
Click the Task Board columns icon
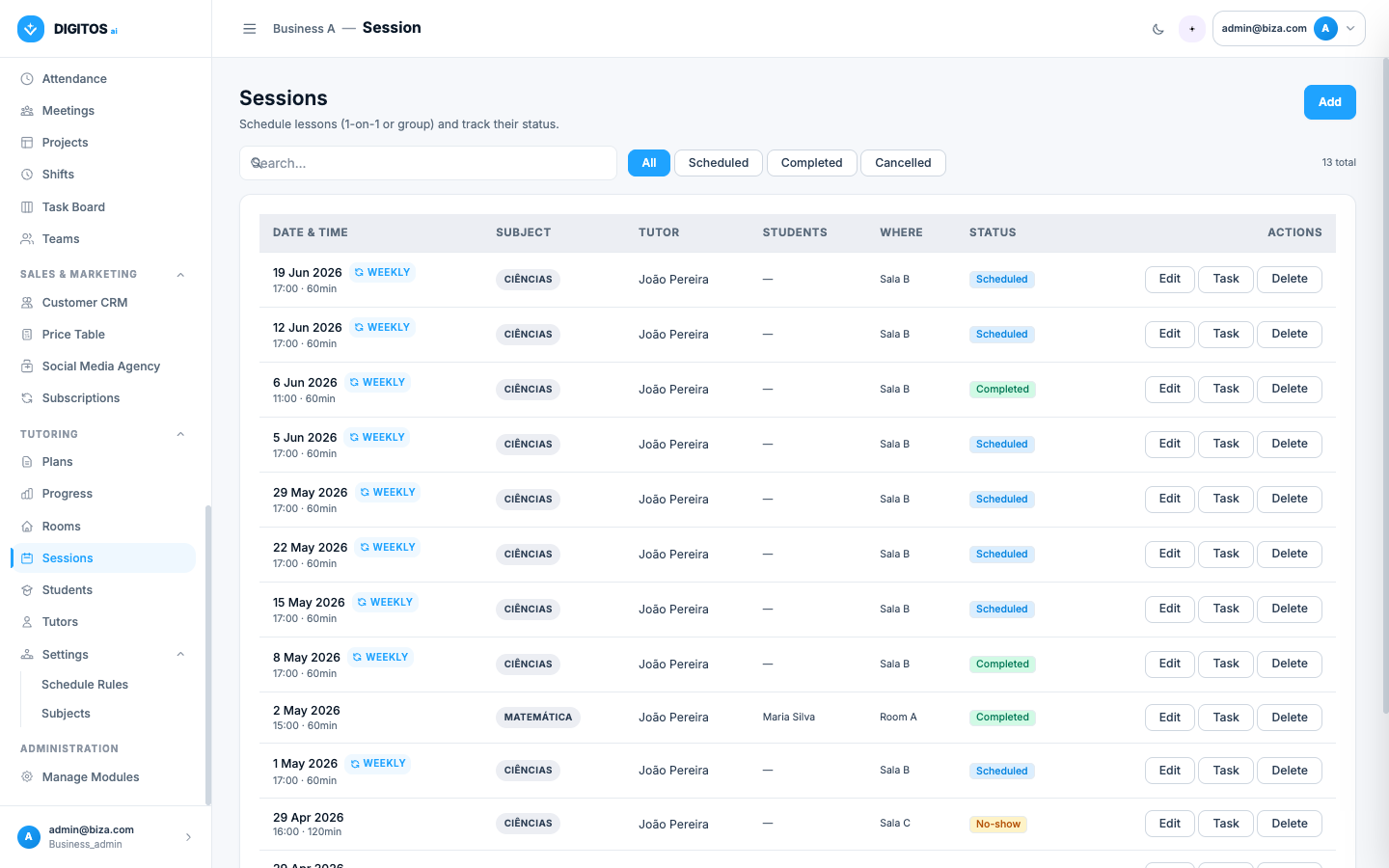click(x=27, y=207)
